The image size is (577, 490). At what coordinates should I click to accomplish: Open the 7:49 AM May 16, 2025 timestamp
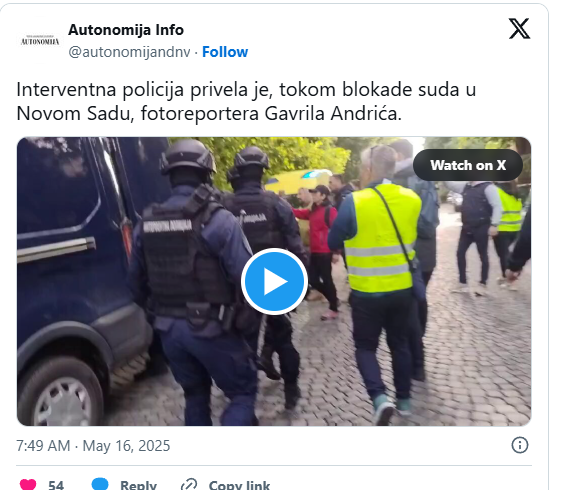tap(93, 445)
